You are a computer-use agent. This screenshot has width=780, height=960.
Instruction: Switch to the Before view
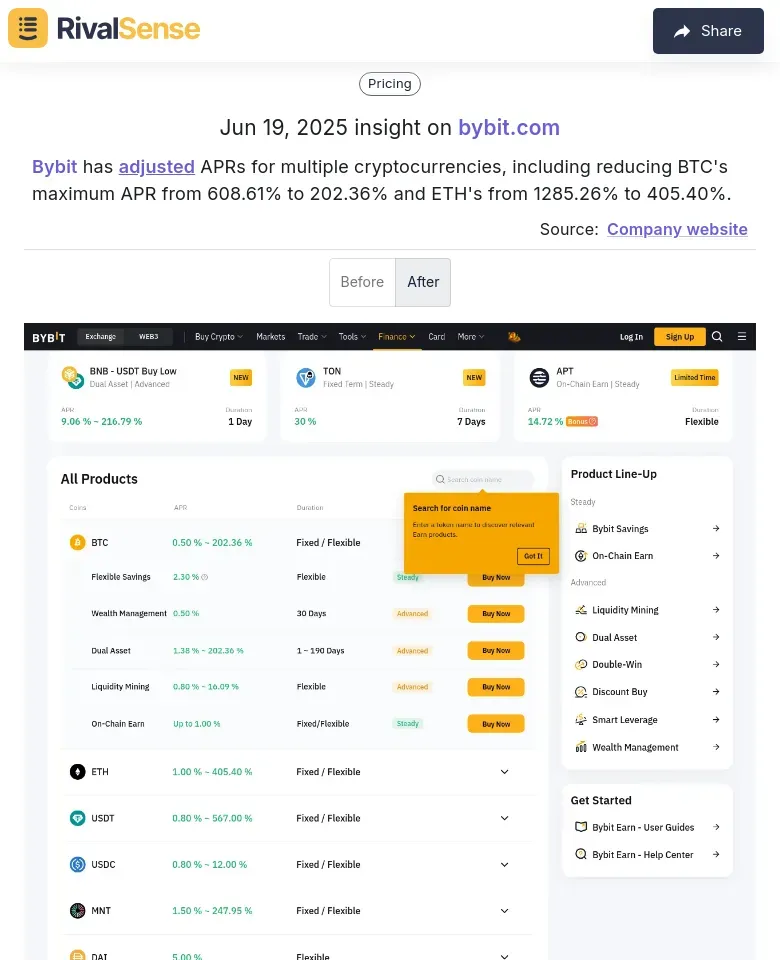(362, 282)
